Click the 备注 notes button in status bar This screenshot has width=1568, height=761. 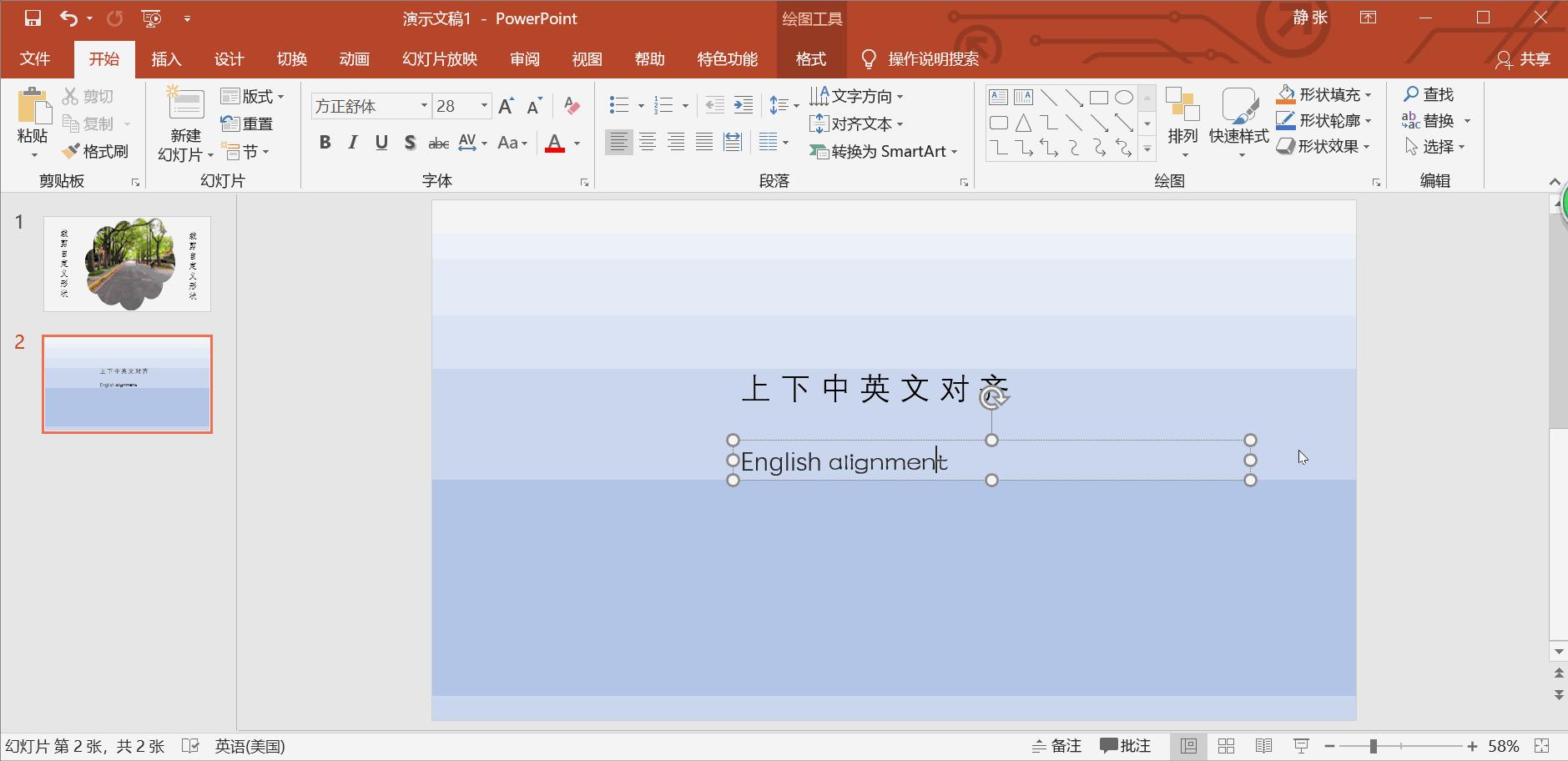(x=1056, y=746)
